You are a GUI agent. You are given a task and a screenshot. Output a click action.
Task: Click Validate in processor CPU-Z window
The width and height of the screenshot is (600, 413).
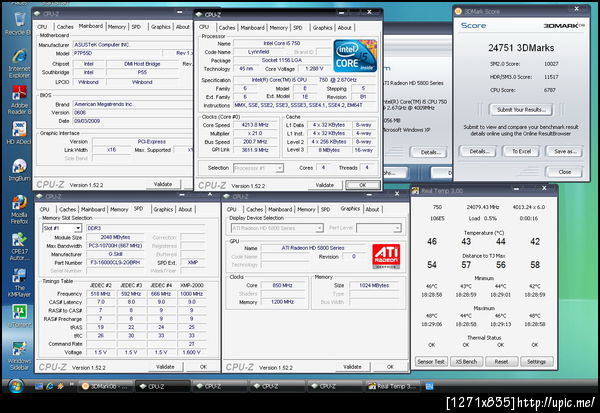(x=324, y=185)
